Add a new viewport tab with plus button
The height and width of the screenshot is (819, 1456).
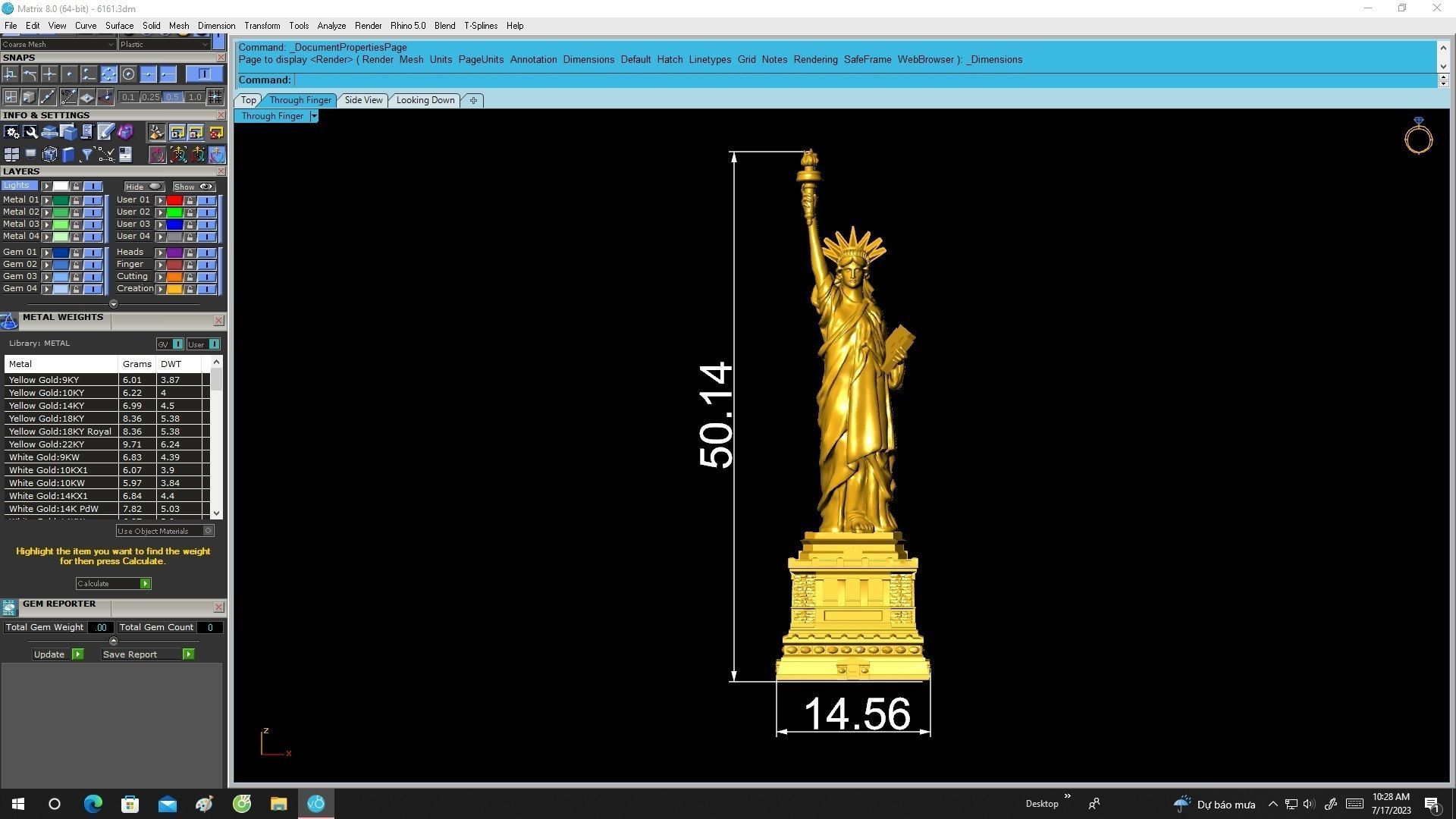pyautogui.click(x=473, y=100)
